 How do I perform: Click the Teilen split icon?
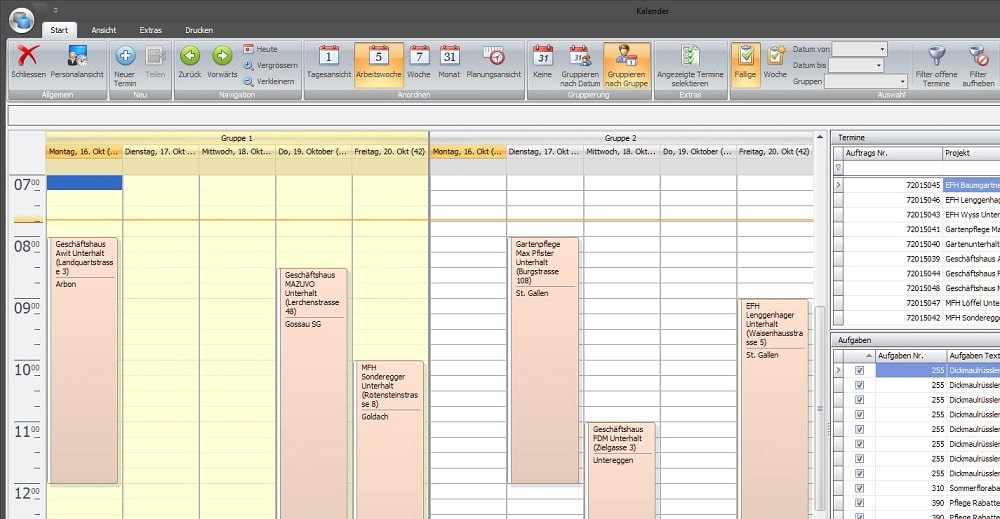point(155,56)
